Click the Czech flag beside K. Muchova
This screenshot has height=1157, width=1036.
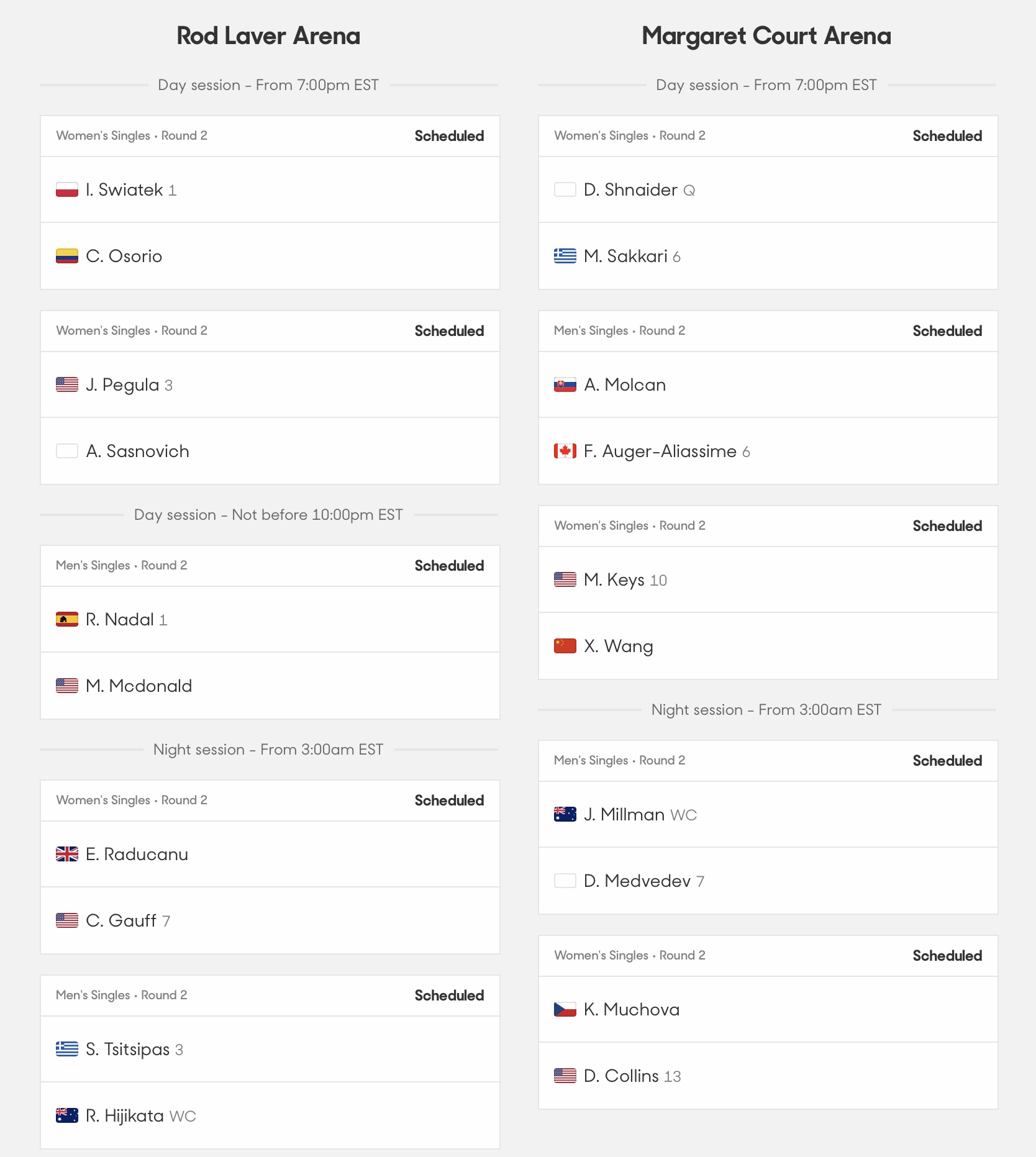[565, 1009]
